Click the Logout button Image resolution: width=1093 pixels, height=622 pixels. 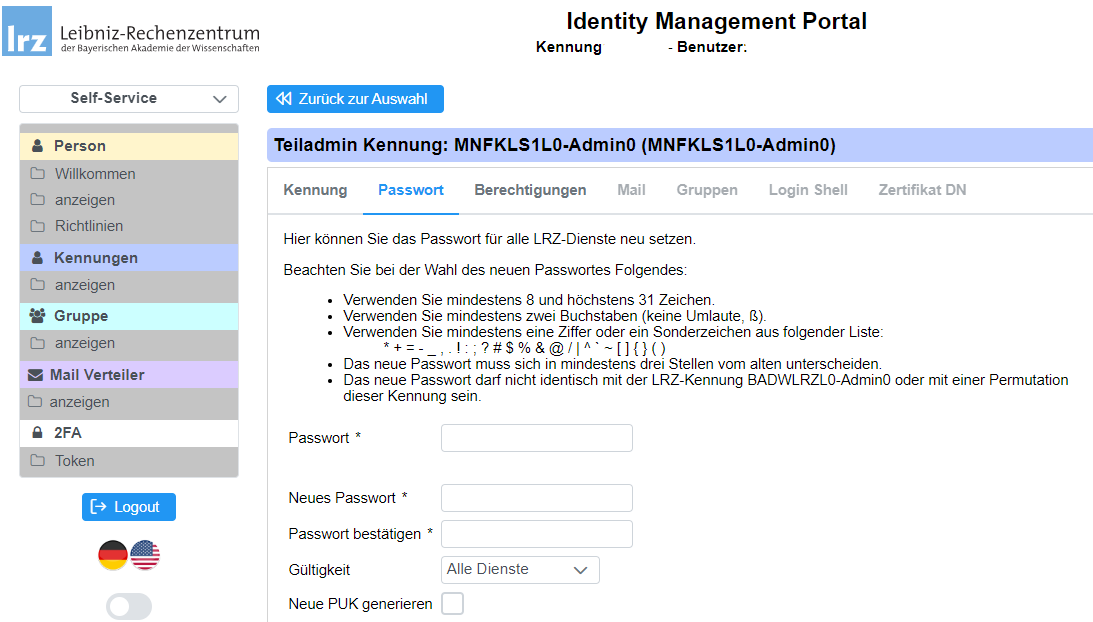point(129,507)
